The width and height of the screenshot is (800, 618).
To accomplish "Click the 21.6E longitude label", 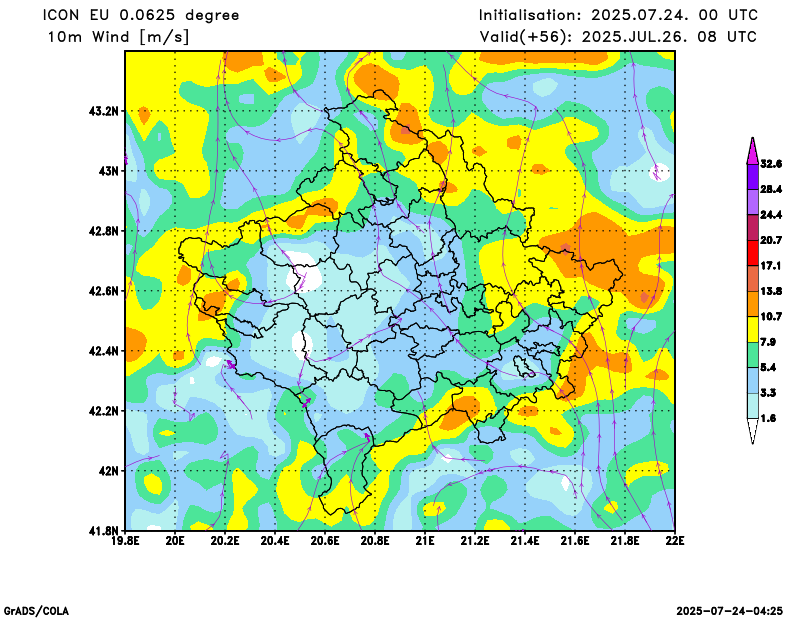I will 575,540.
